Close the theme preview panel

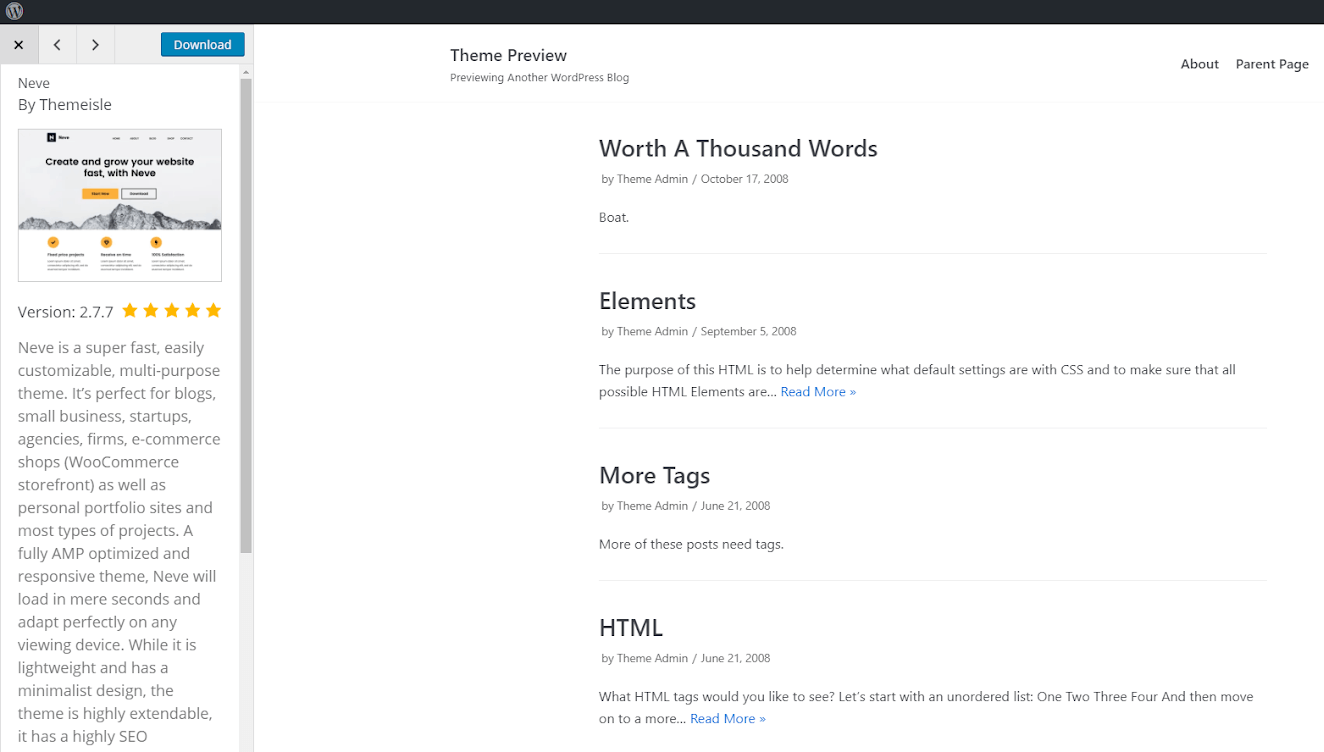pos(19,44)
